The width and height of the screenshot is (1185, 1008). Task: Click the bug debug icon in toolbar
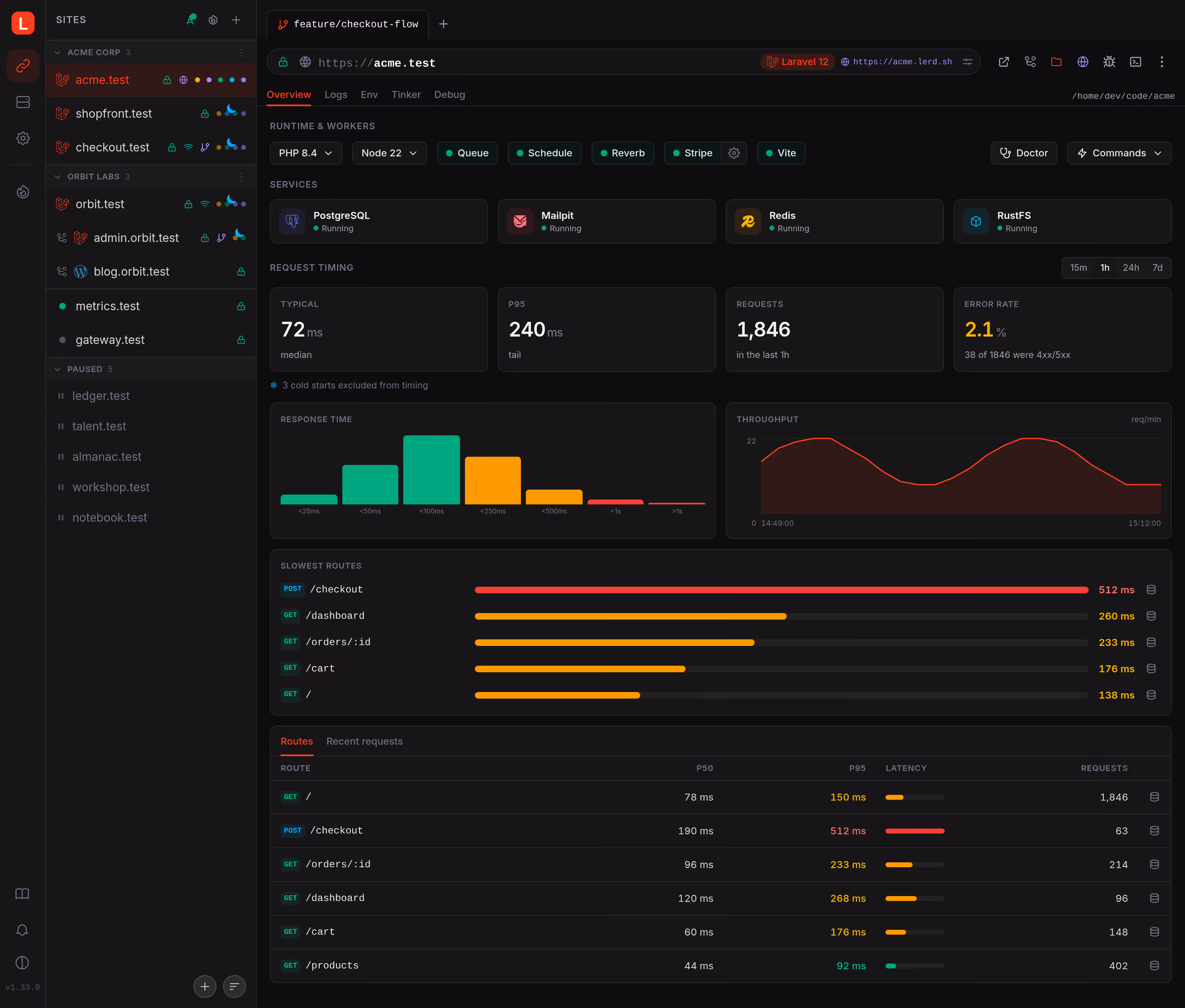coord(1109,62)
